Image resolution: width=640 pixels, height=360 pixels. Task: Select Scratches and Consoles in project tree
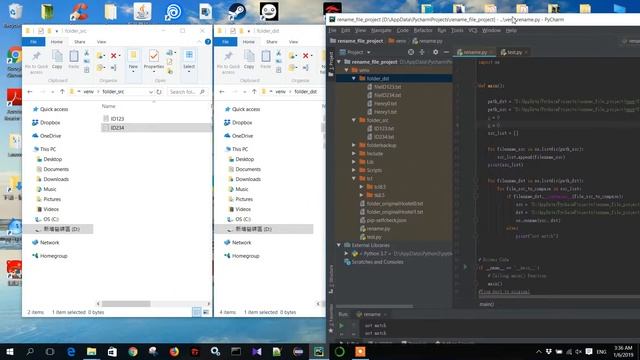(x=377, y=262)
